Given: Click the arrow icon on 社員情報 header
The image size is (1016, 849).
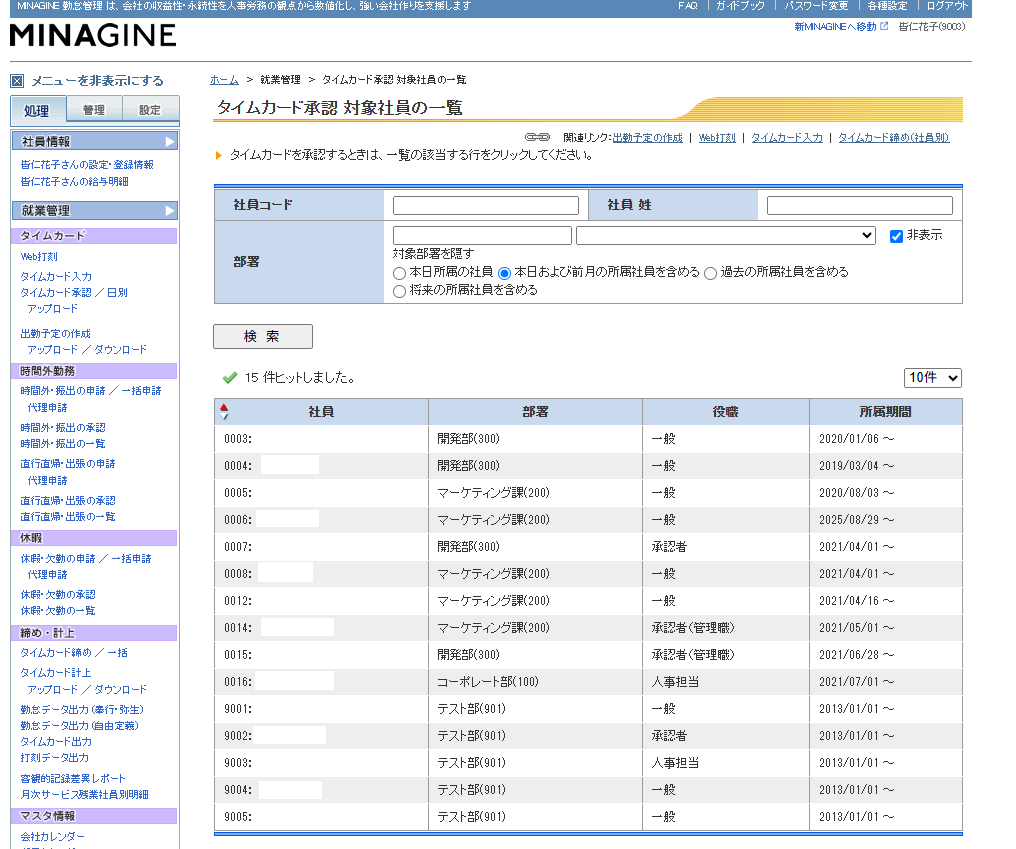Looking at the screenshot, I should pyautogui.click(x=170, y=142).
